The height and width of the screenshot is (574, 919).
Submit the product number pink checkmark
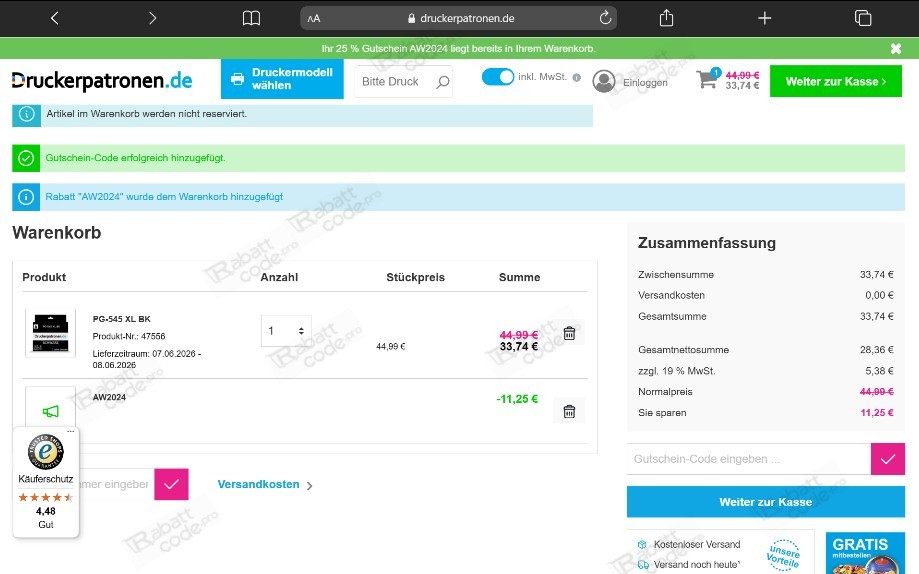pos(171,484)
